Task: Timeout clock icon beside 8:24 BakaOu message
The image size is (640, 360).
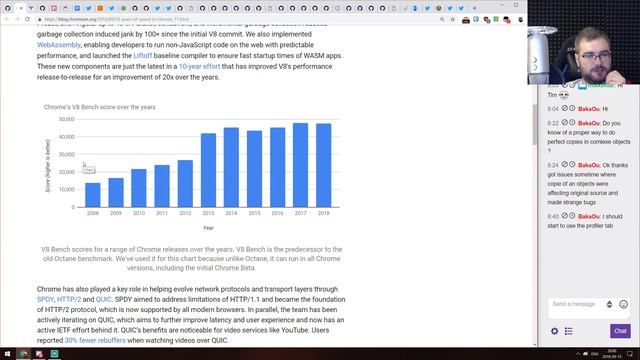Action: (572, 164)
